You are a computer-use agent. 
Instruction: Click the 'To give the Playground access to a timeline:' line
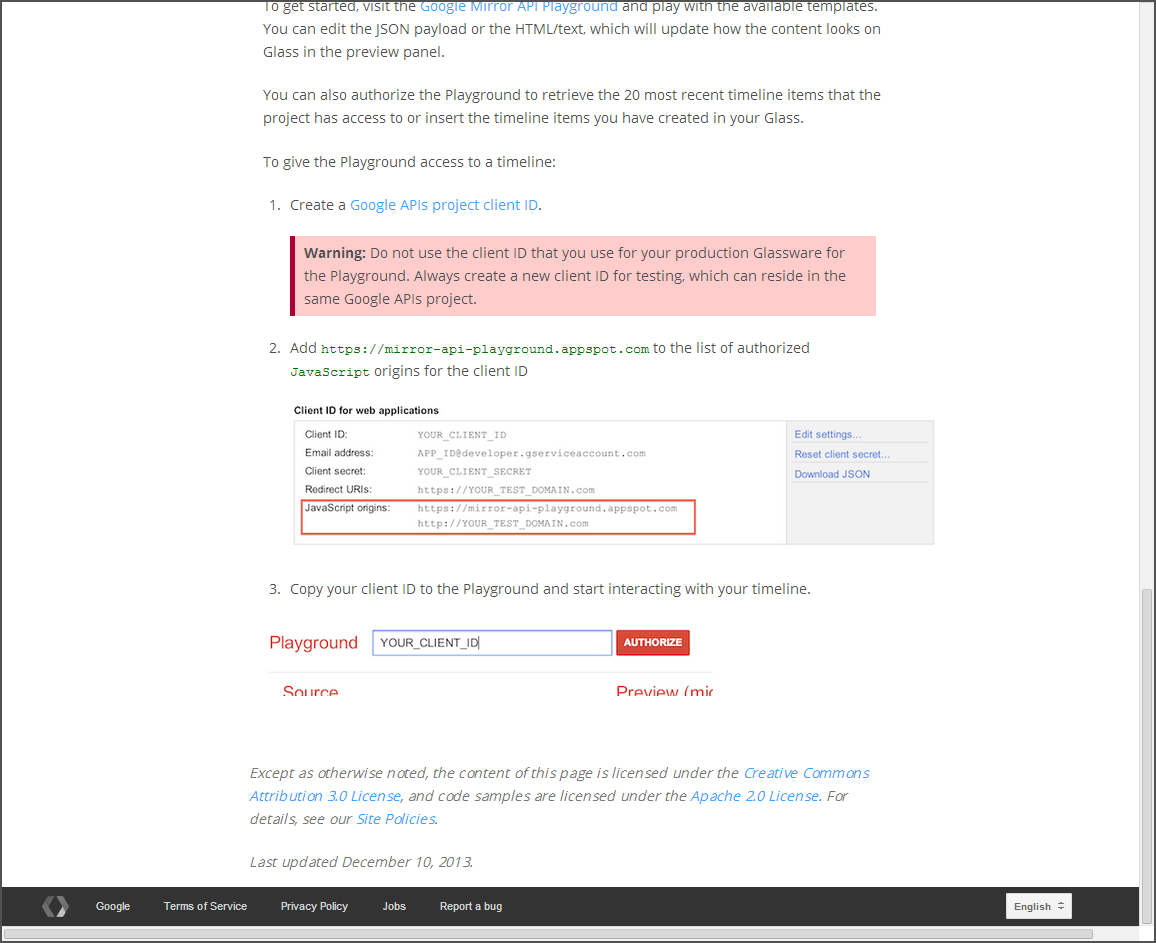click(409, 162)
